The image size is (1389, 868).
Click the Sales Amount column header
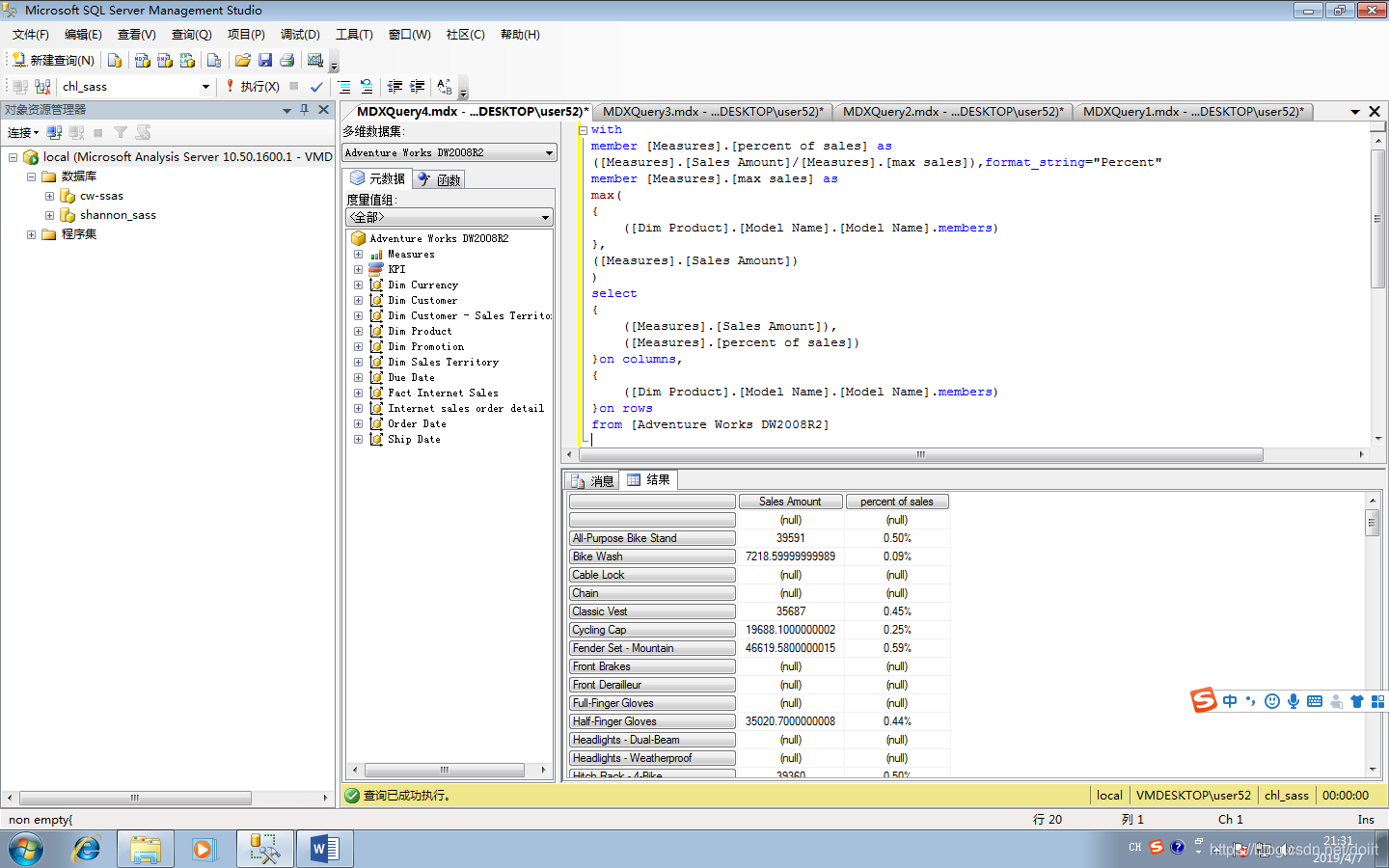[790, 502]
